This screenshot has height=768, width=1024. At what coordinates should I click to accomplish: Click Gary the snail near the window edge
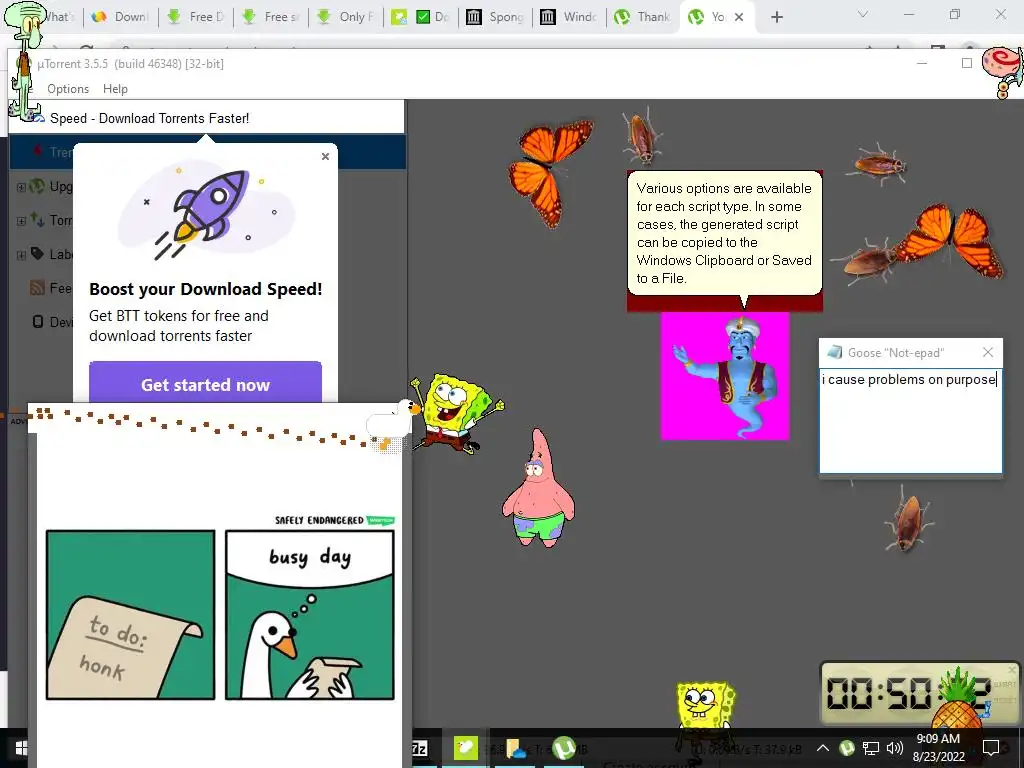[1003, 71]
